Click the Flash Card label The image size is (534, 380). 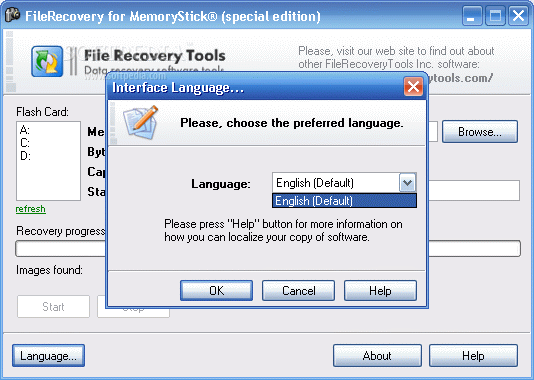tap(42, 112)
